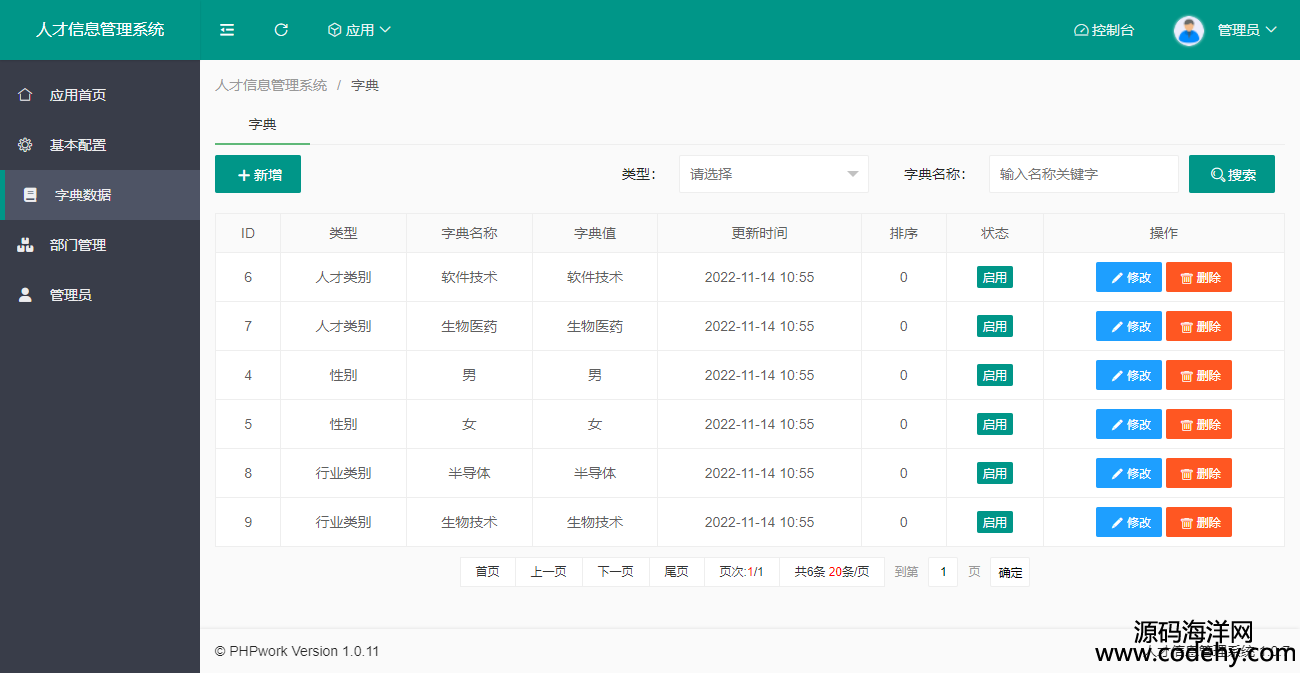The height and width of the screenshot is (673, 1300).
Task: Open the 应用 dropdown menu
Action: 359,30
